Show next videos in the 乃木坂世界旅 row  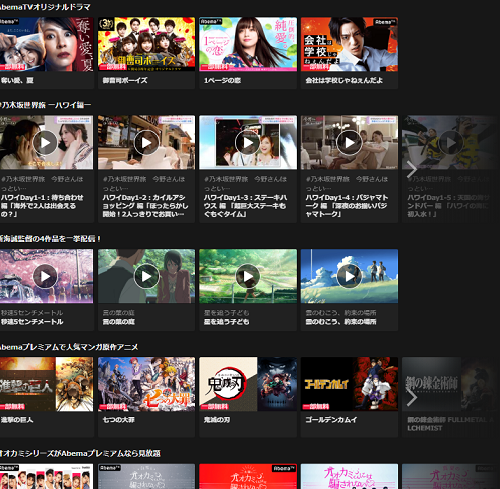412,169
